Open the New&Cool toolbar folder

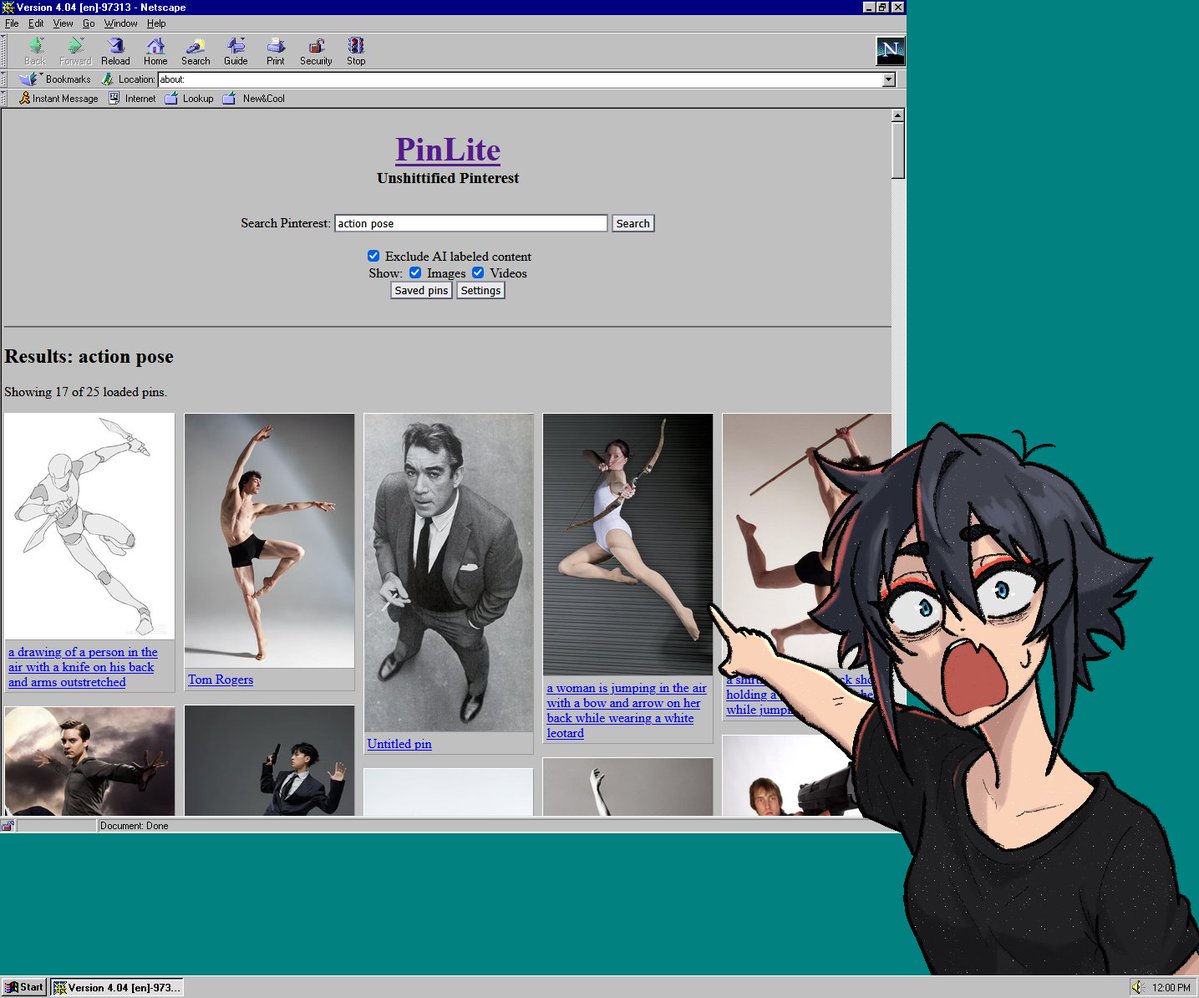coord(254,98)
